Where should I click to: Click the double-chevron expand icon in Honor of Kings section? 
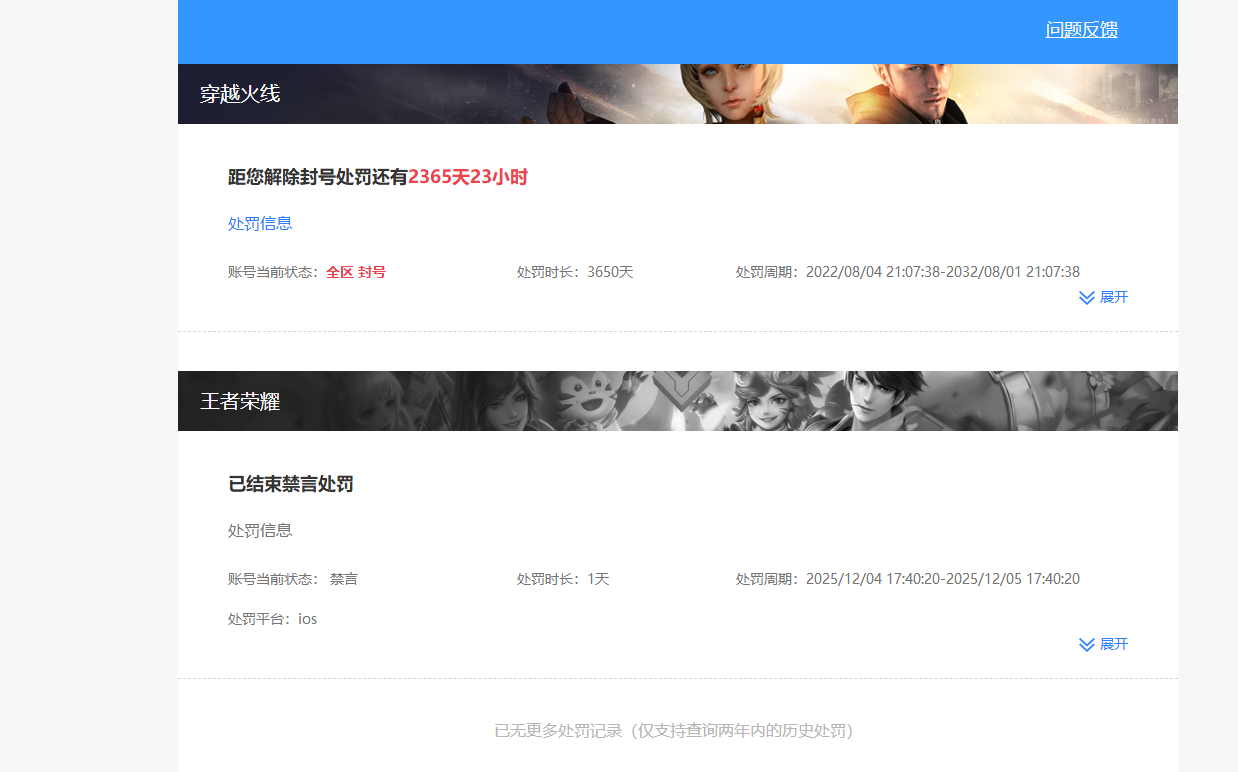click(x=1086, y=644)
